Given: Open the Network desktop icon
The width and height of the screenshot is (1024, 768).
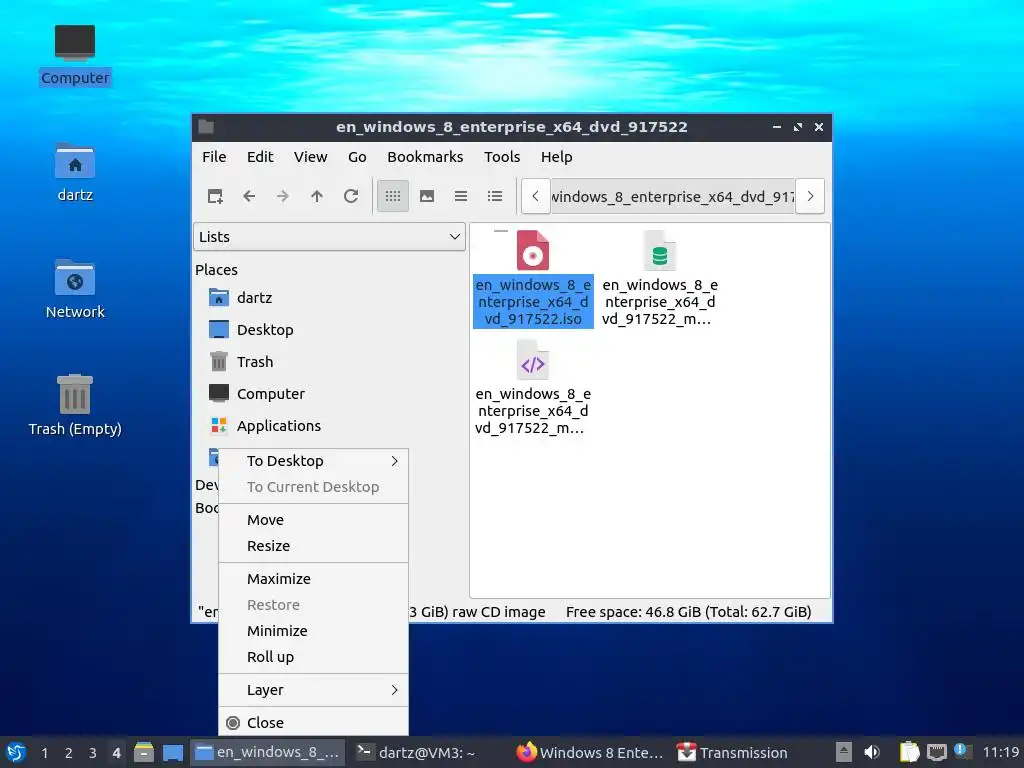Looking at the screenshot, I should (74, 289).
